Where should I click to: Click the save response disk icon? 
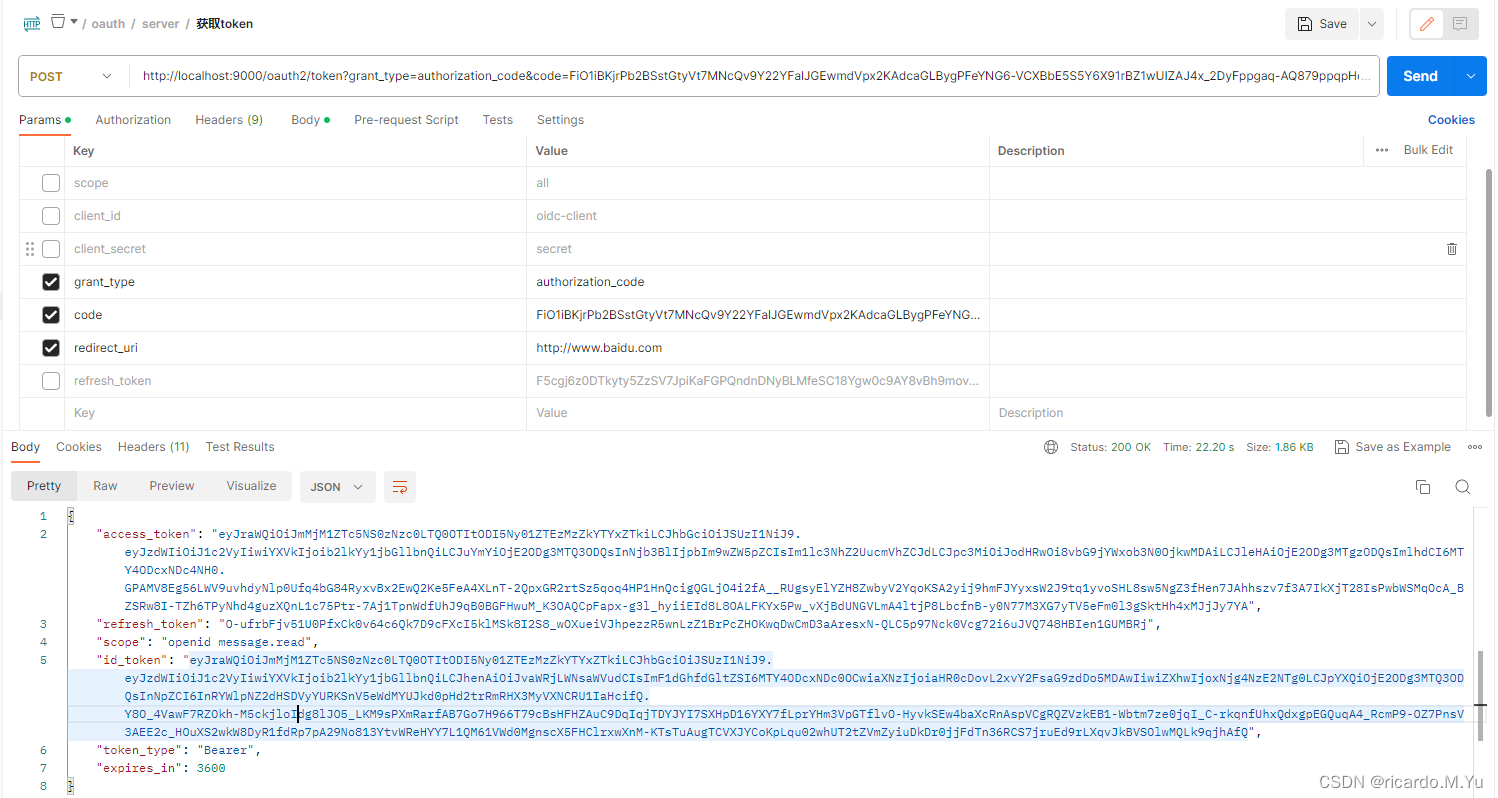pos(1342,447)
